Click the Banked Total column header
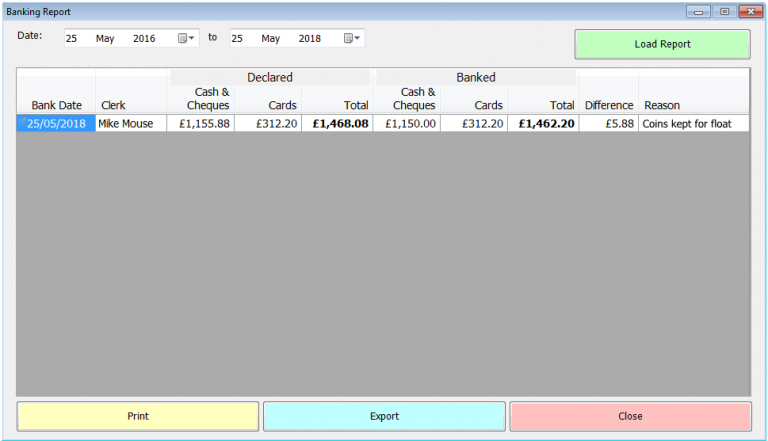Image resolution: width=768 pixels, height=441 pixels. click(562, 105)
